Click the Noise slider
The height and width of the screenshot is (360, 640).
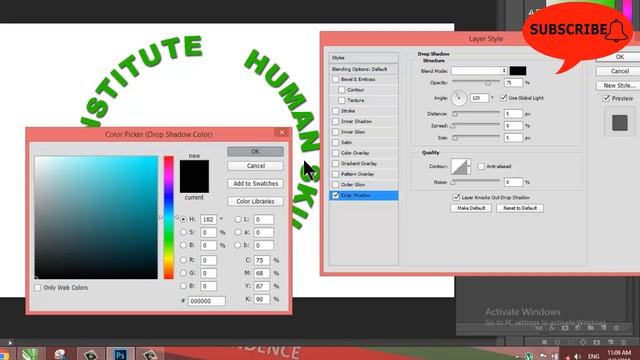tap(476, 182)
